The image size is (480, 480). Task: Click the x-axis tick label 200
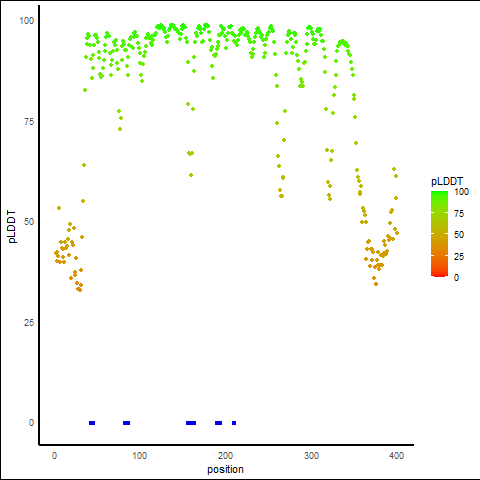click(x=226, y=455)
